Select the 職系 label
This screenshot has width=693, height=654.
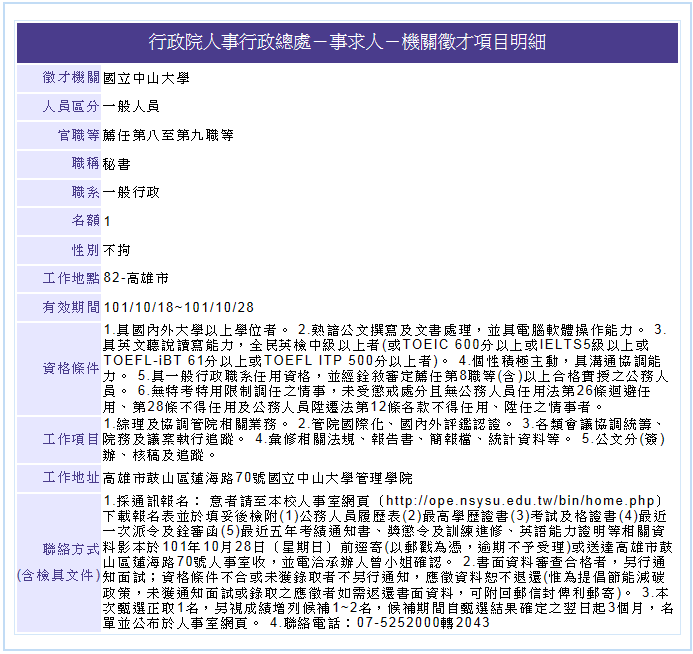click(x=85, y=192)
